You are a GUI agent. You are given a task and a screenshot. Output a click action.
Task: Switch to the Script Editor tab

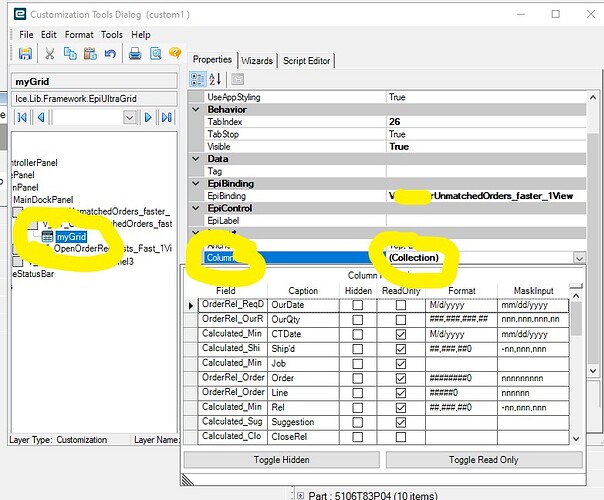coord(306,60)
